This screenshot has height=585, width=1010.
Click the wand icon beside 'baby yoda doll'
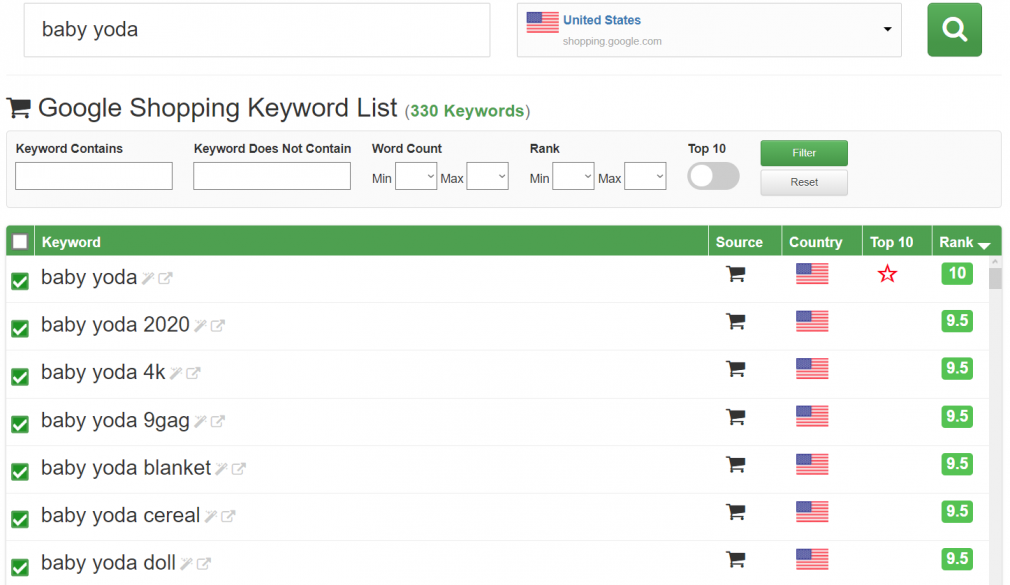click(x=186, y=564)
